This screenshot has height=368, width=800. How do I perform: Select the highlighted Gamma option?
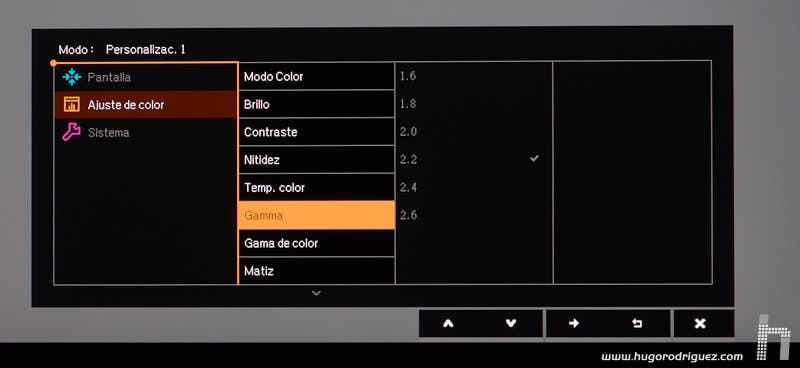(316, 215)
